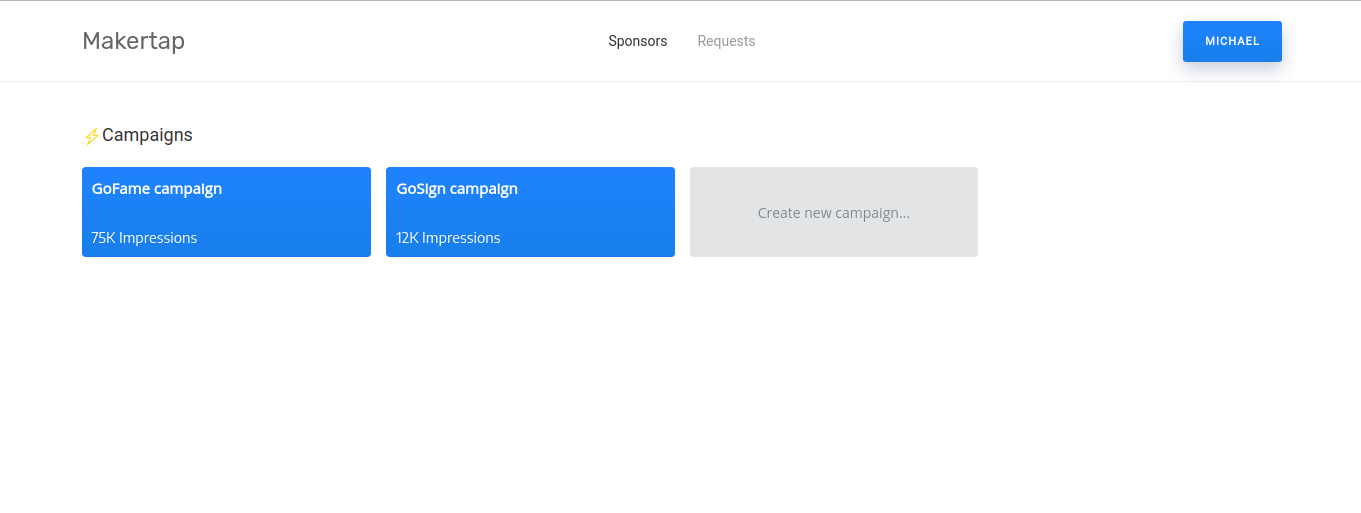Click the Create new campaign… placeholder text
The image size is (1361, 513).
click(x=834, y=213)
